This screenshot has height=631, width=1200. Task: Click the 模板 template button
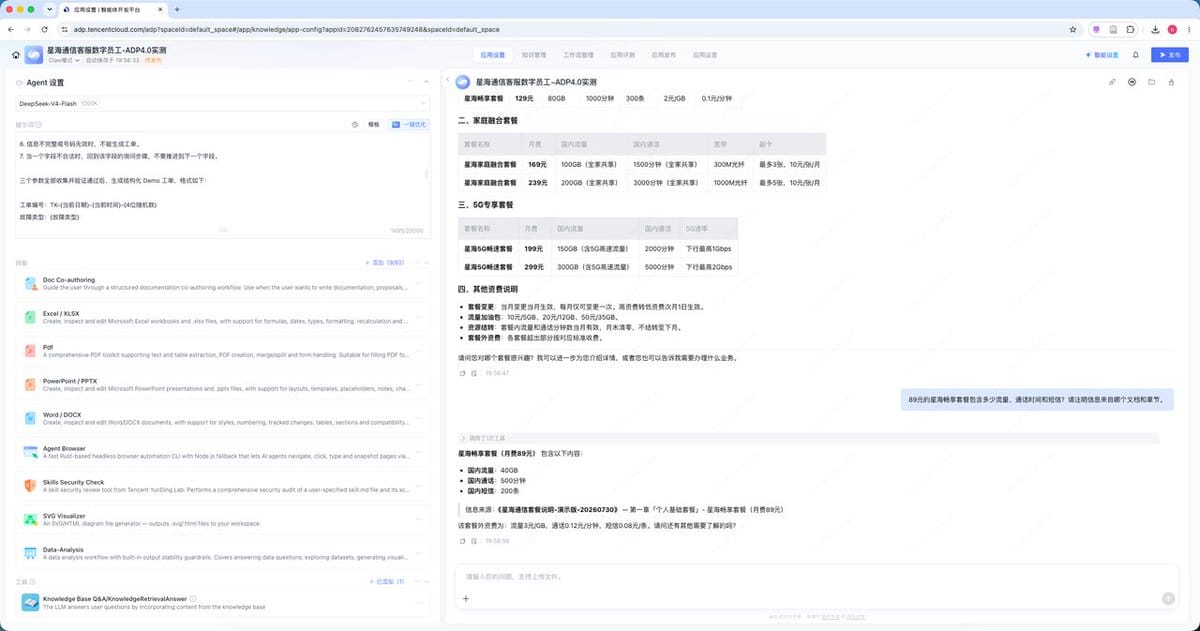point(374,125)
